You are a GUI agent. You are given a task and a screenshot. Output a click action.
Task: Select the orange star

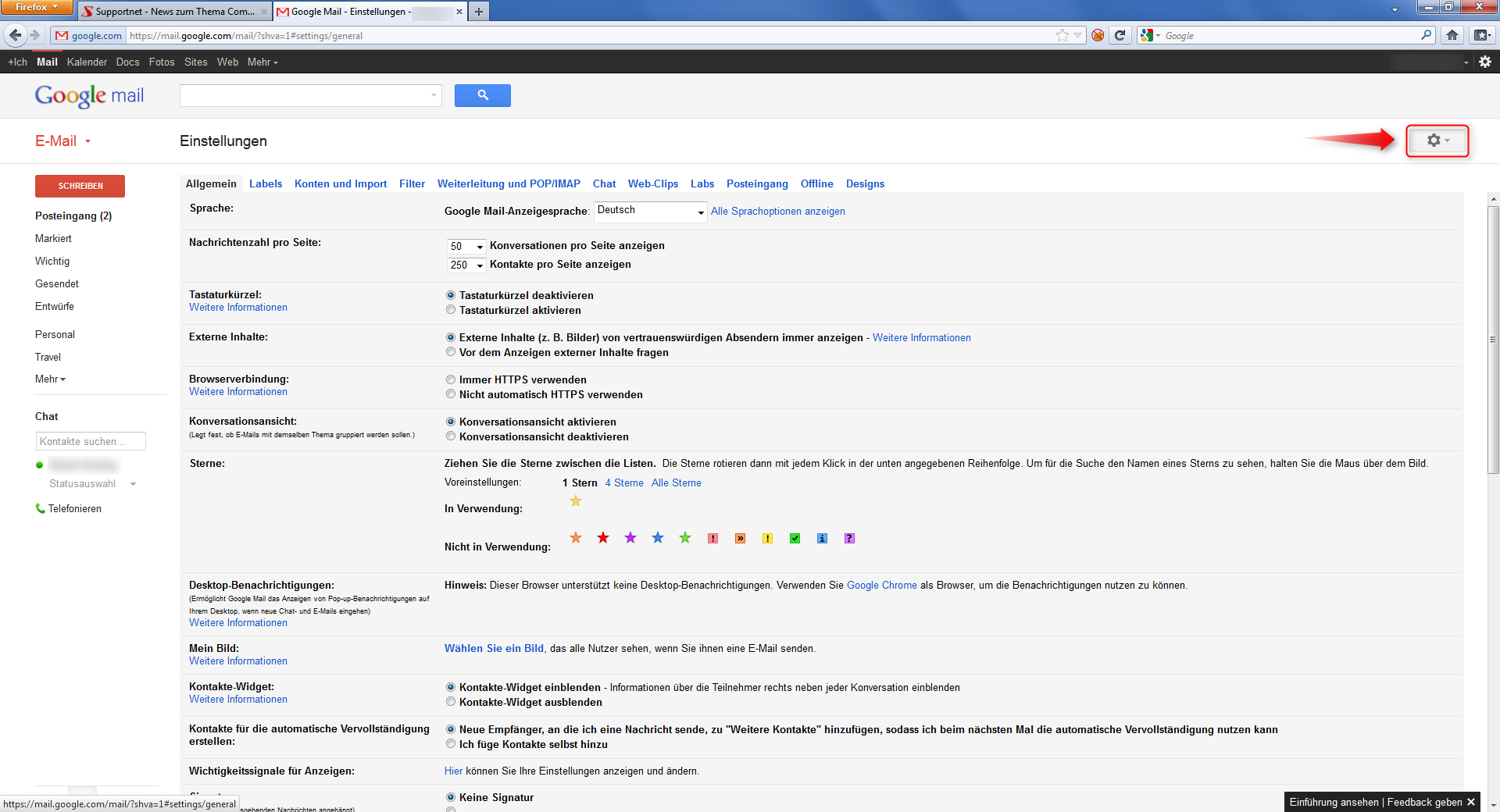[576, 538]
